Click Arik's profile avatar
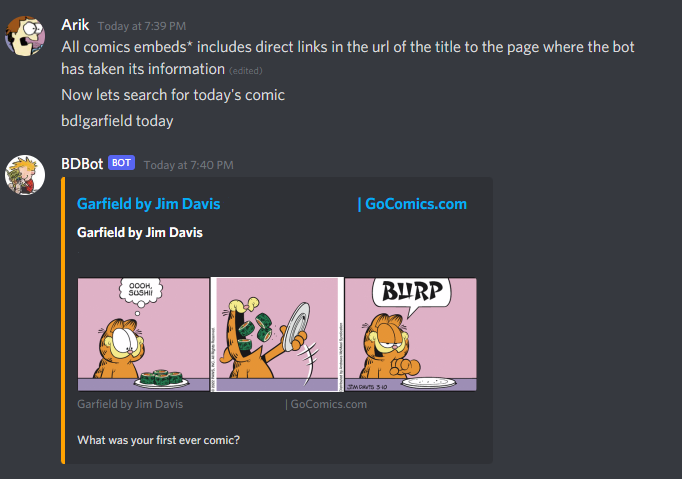The width and height of the screenshot is (682, 480). tap(25, 36)
